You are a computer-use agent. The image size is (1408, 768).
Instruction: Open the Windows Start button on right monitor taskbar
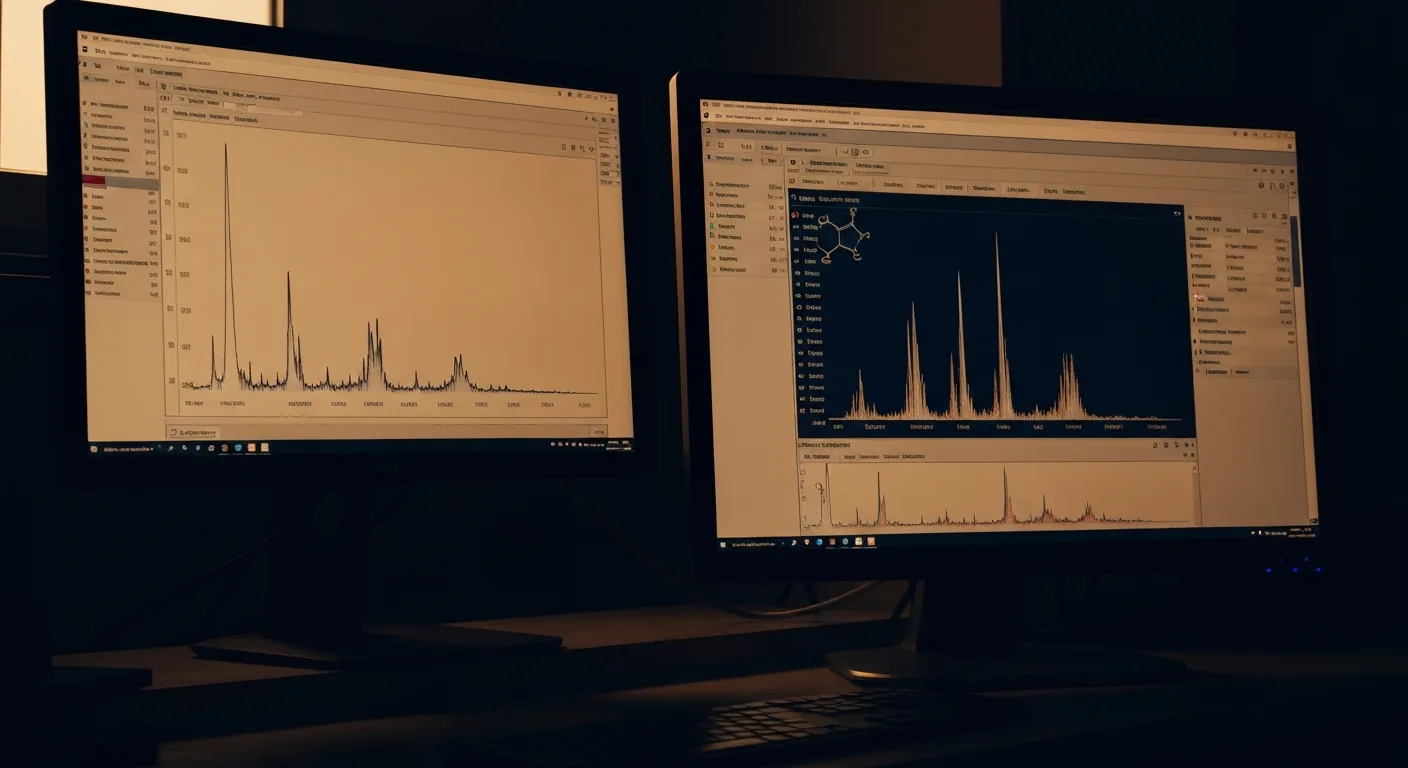[x=723, y=545]
